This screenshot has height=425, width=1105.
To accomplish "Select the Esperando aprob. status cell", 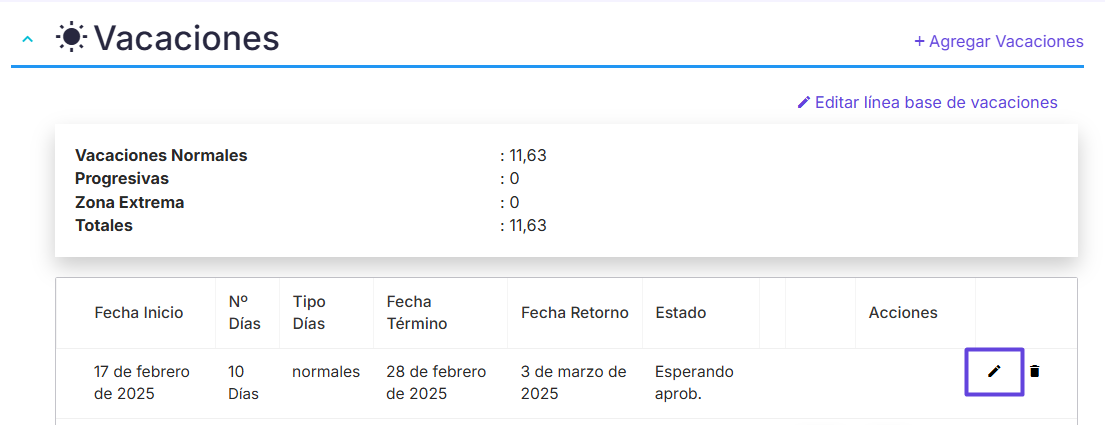I will click(695, 382).
